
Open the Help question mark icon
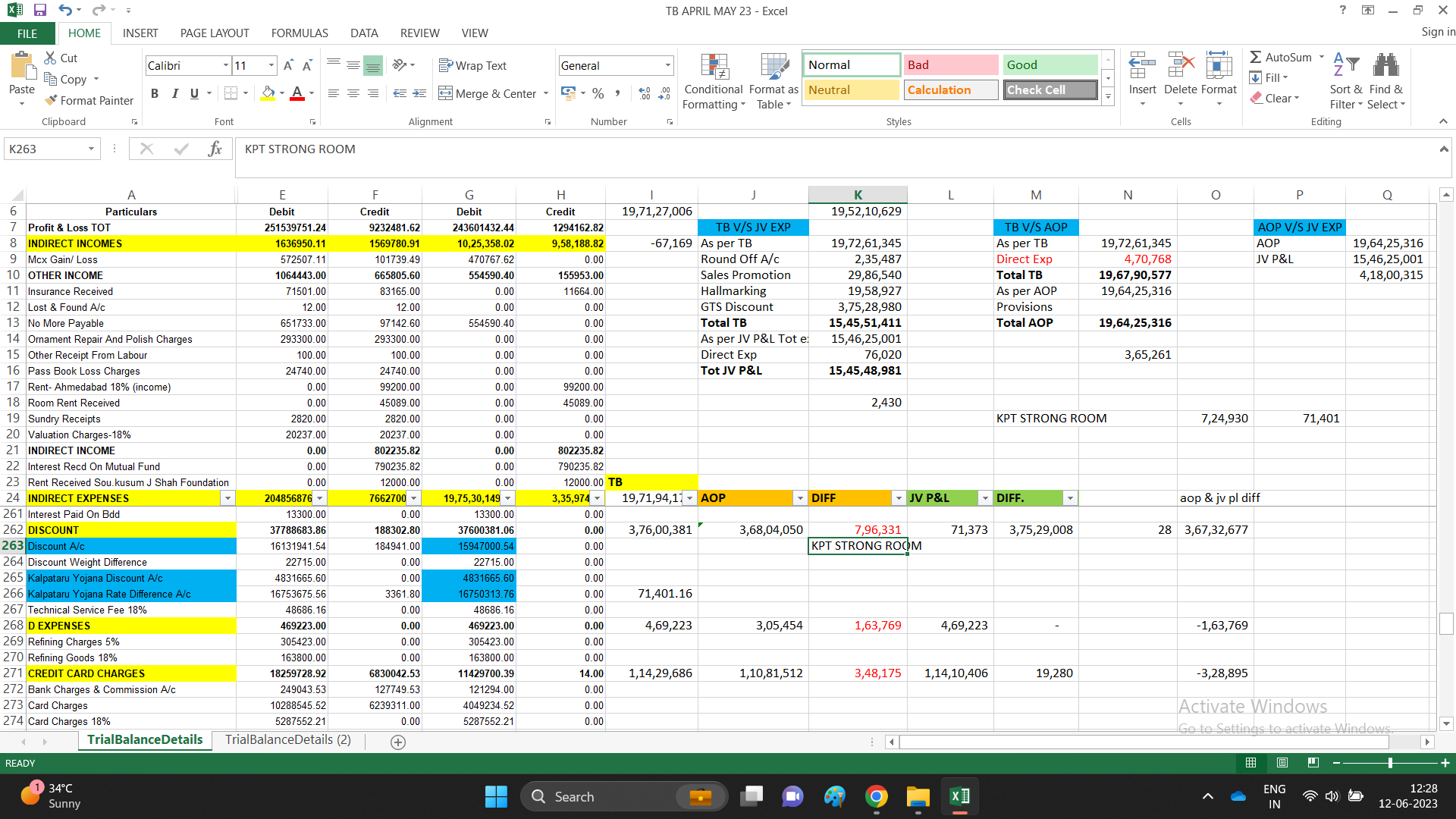pyautogui.click(x=1343, y=10)
